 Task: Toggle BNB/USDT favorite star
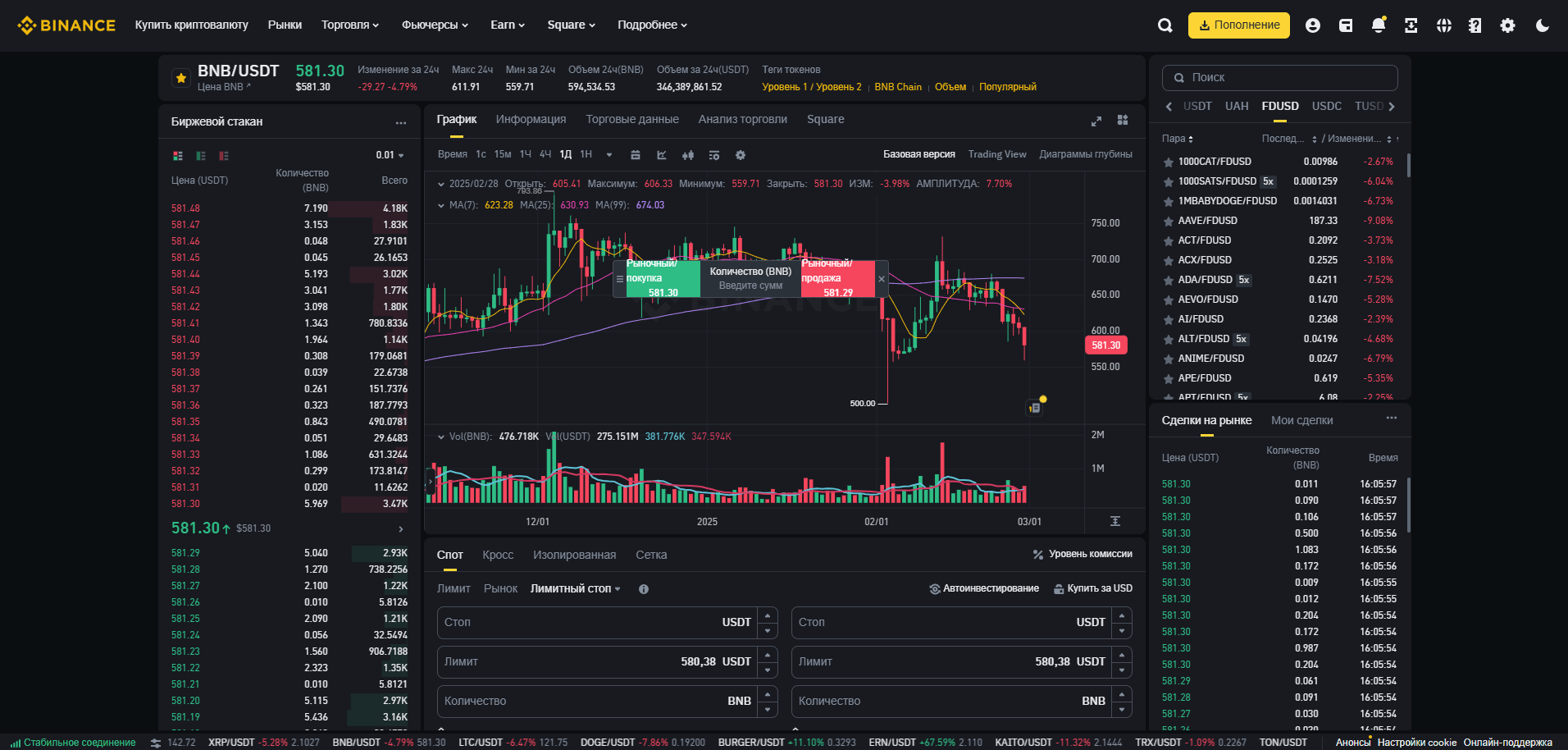tap(181, 78)
